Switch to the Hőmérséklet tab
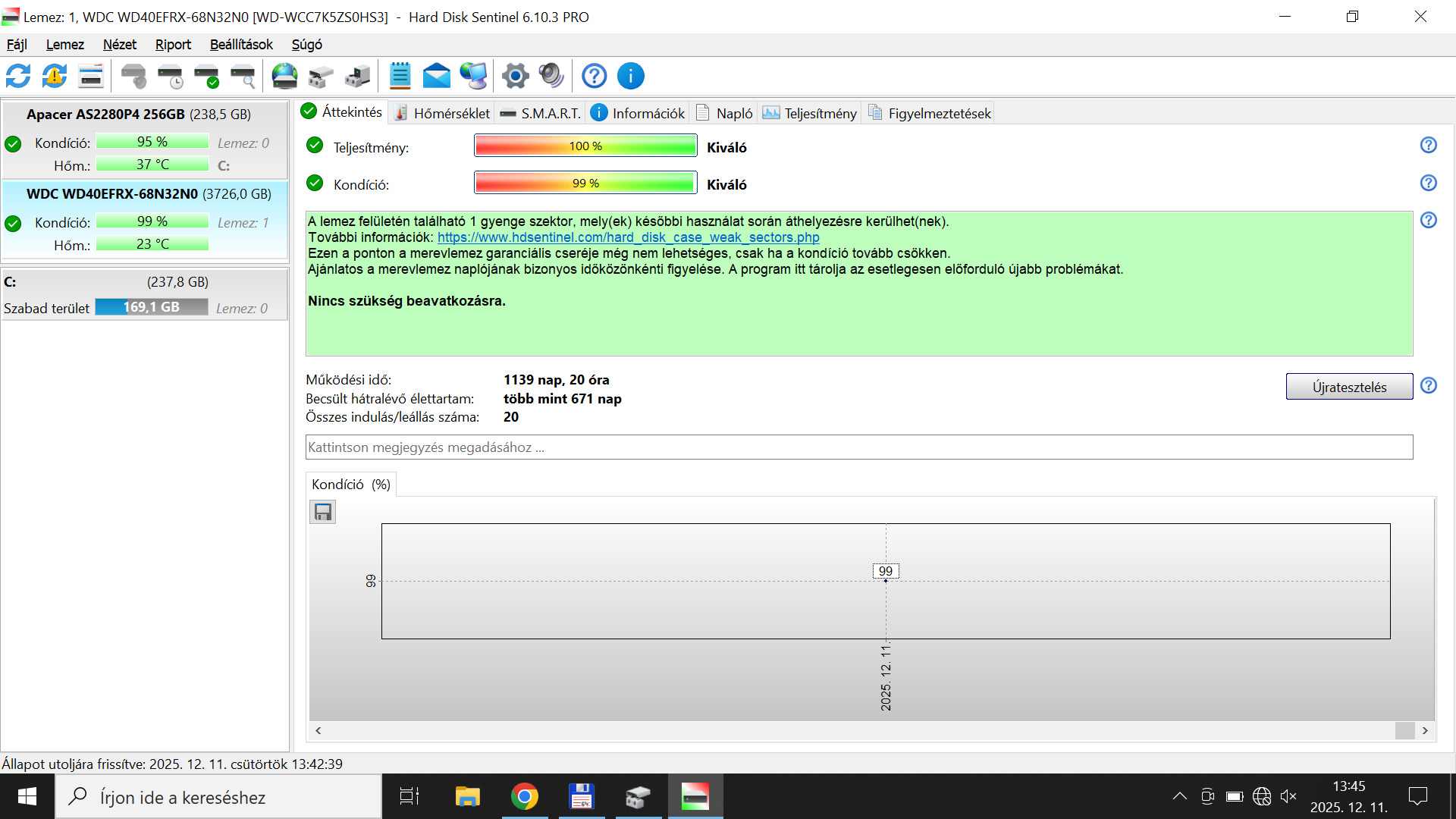This screenshot has height=819, width=1456. [443, 113]
